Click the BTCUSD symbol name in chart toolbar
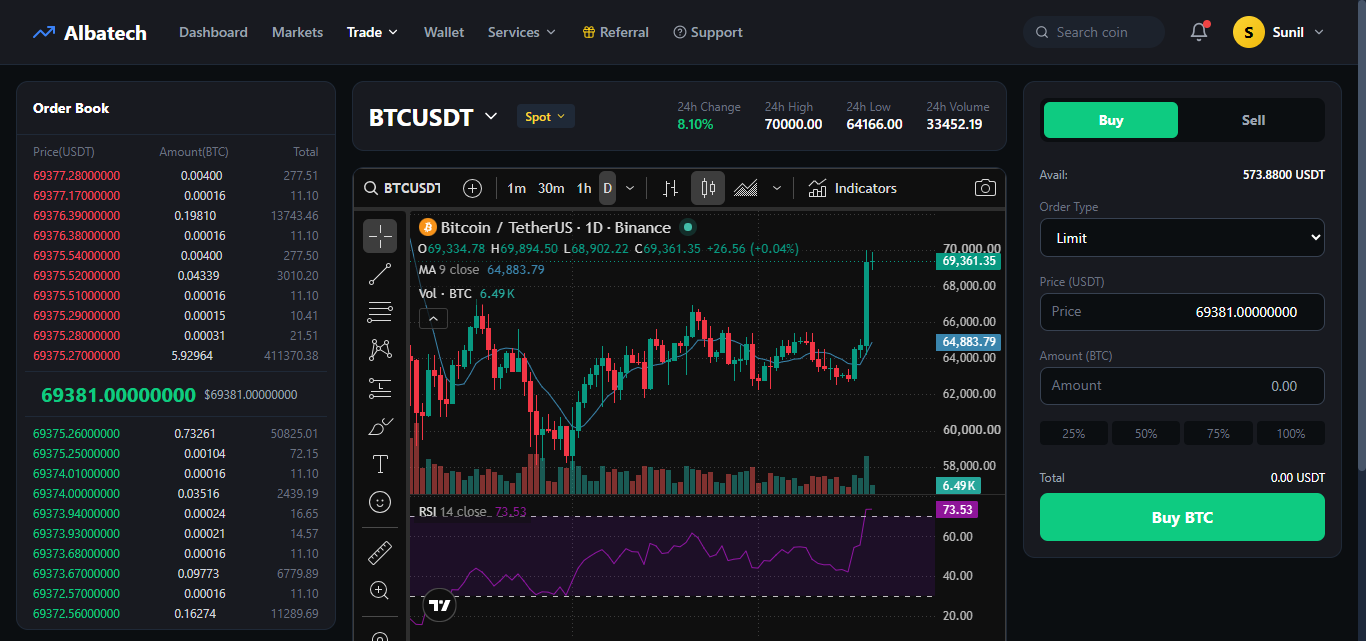Image resolution: width=1366 pixels, height=641 pixels. 412,188
